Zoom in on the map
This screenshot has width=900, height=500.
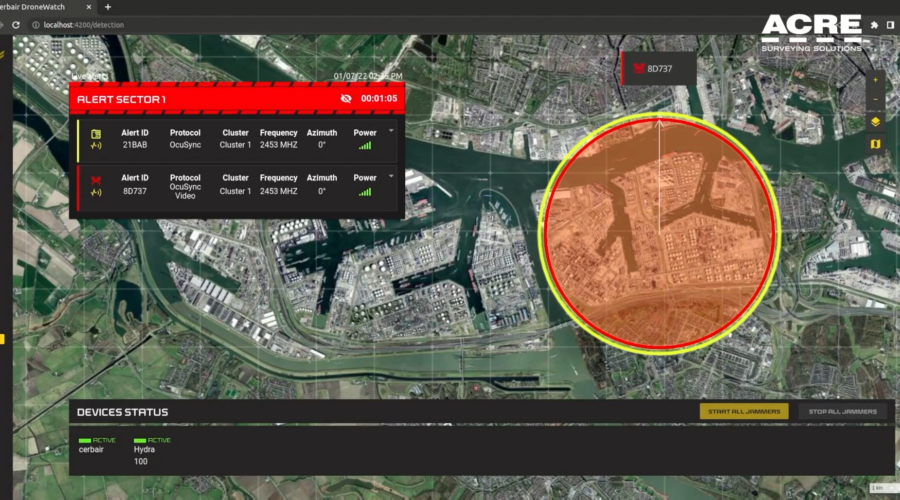coord(875,79)
